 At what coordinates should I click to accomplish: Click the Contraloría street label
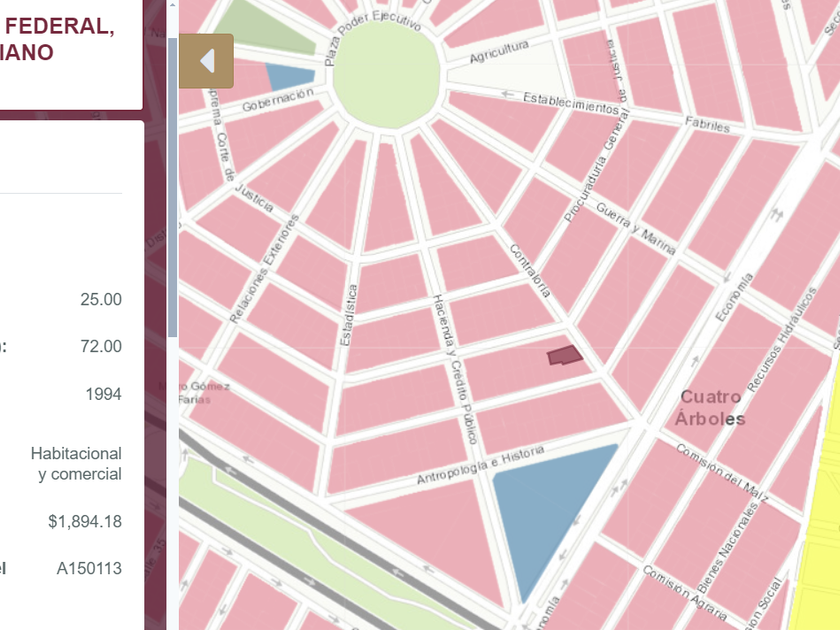[x=530, y=271]
